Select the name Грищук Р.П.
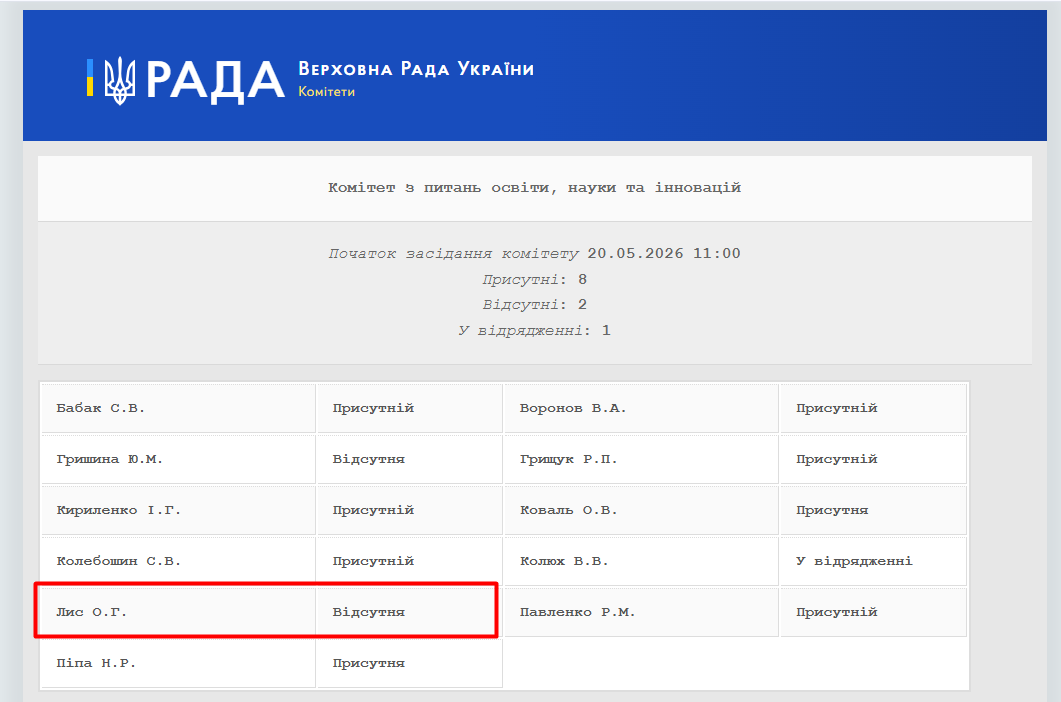 tap(568, 459)
